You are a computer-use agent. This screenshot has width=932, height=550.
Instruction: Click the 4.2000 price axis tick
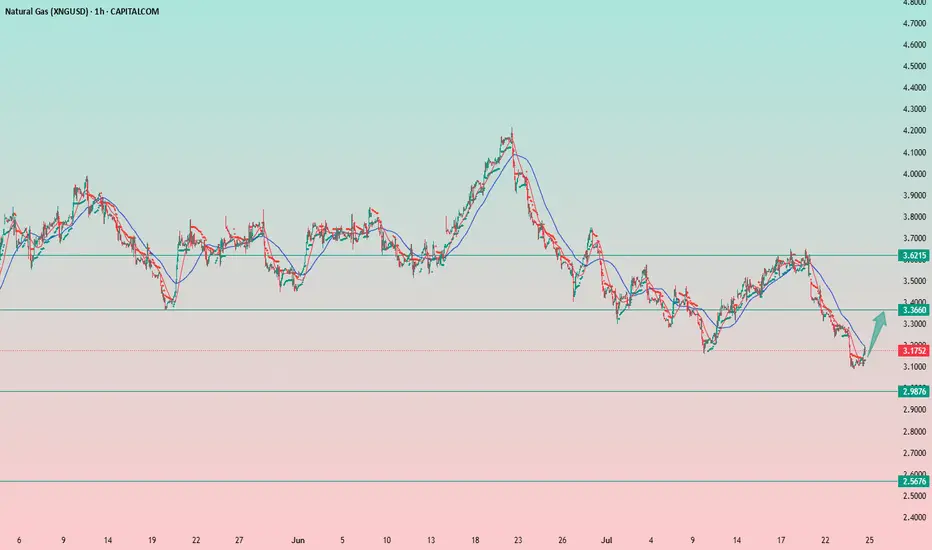point(914,130)
